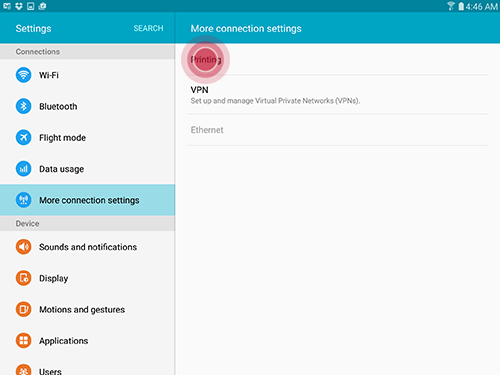The image size is (500, 375).
Task: Open the Wi-Fi settings entry
Action: tap(87, 75)
